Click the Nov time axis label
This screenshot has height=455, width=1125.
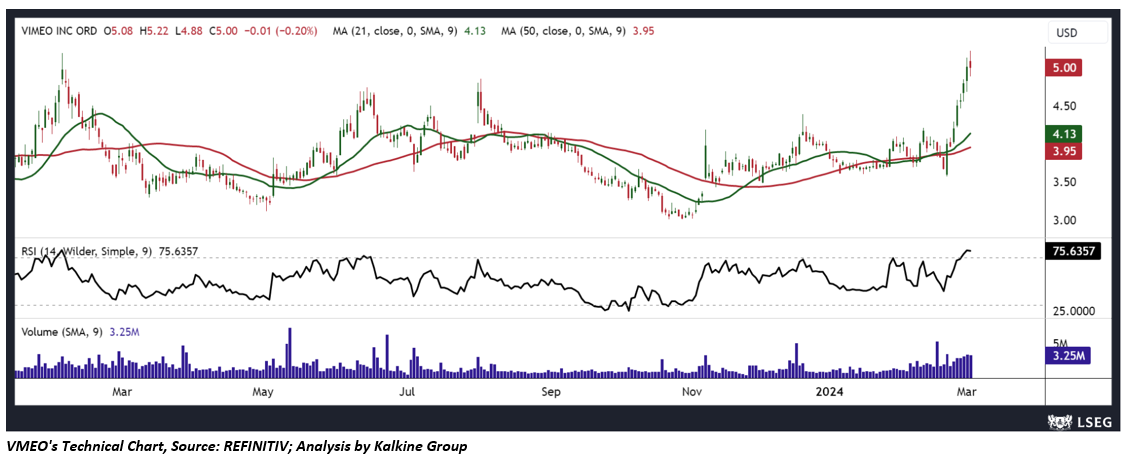pos(692,392)
